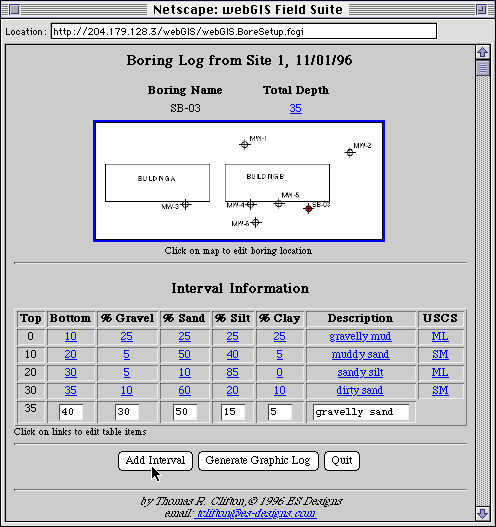Viewport: 496px width, 527px height.
Task: Click the MW-1 well marker on map
Action: 245,145
